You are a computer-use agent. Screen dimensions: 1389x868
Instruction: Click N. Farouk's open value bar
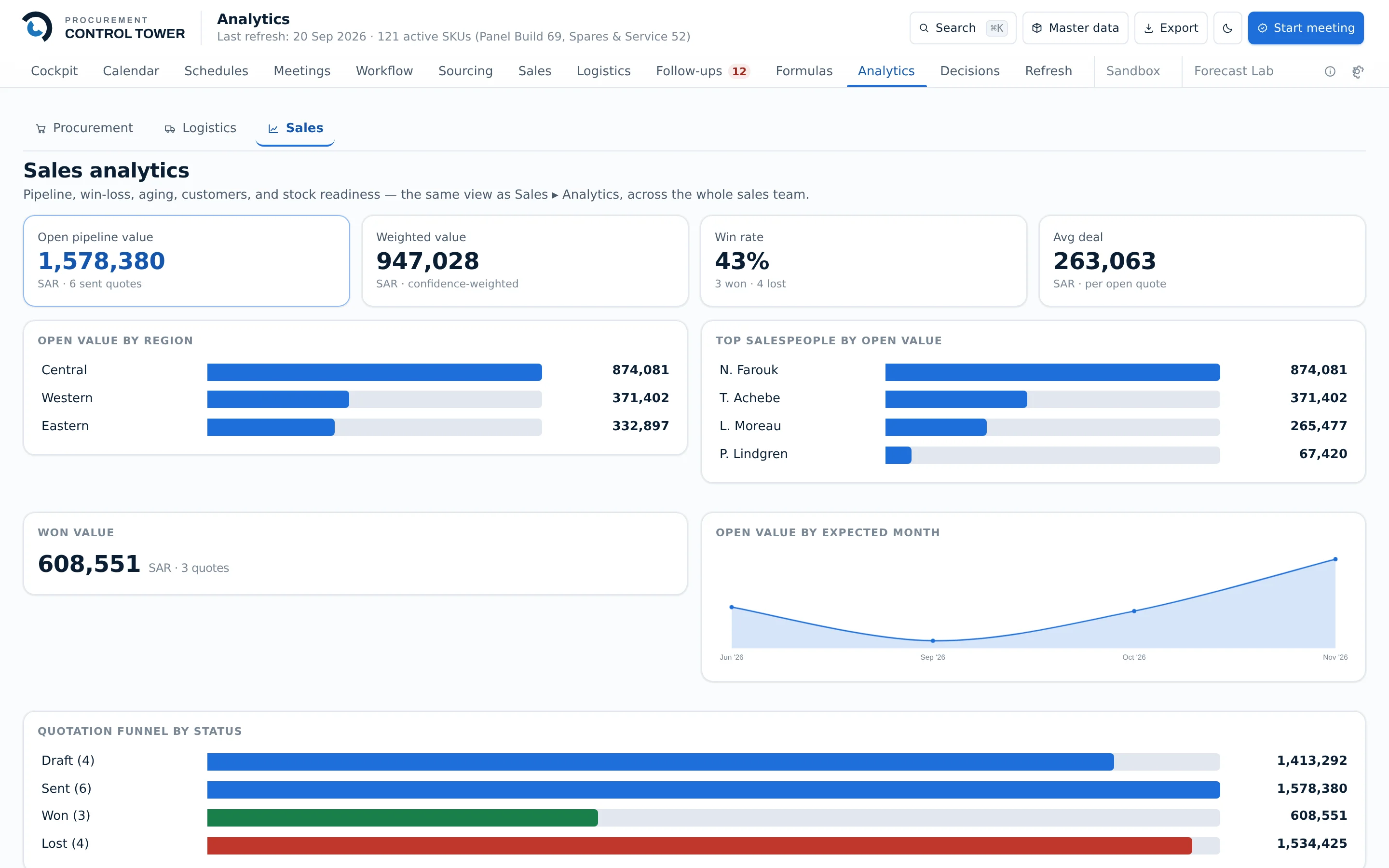pyautogui.click(x=1052, y=372)
